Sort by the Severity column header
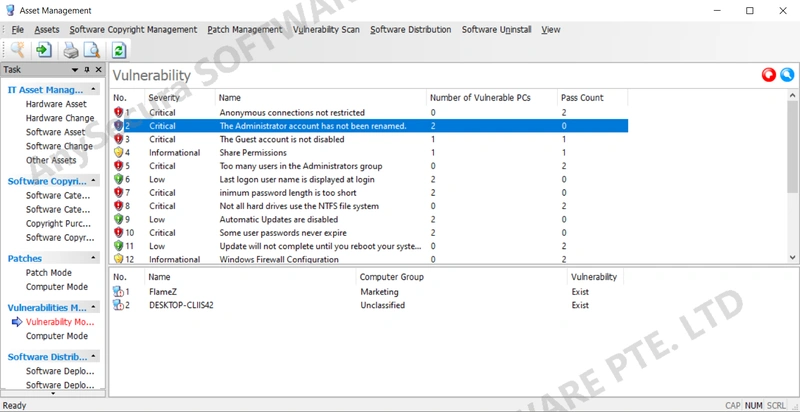Viewport: 800px width, 412px height. click(180, 97)
